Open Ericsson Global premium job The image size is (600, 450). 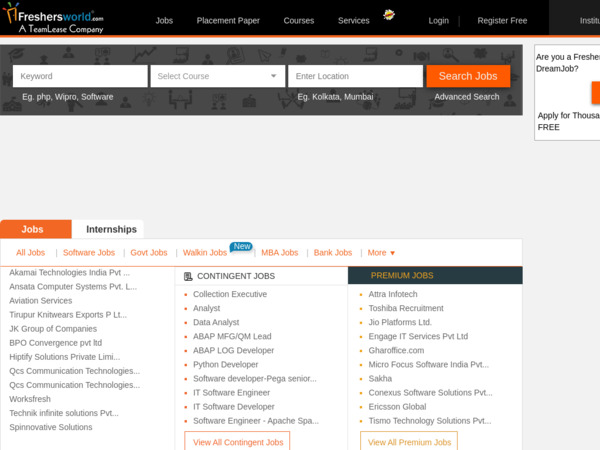click(x=397, y=407)
